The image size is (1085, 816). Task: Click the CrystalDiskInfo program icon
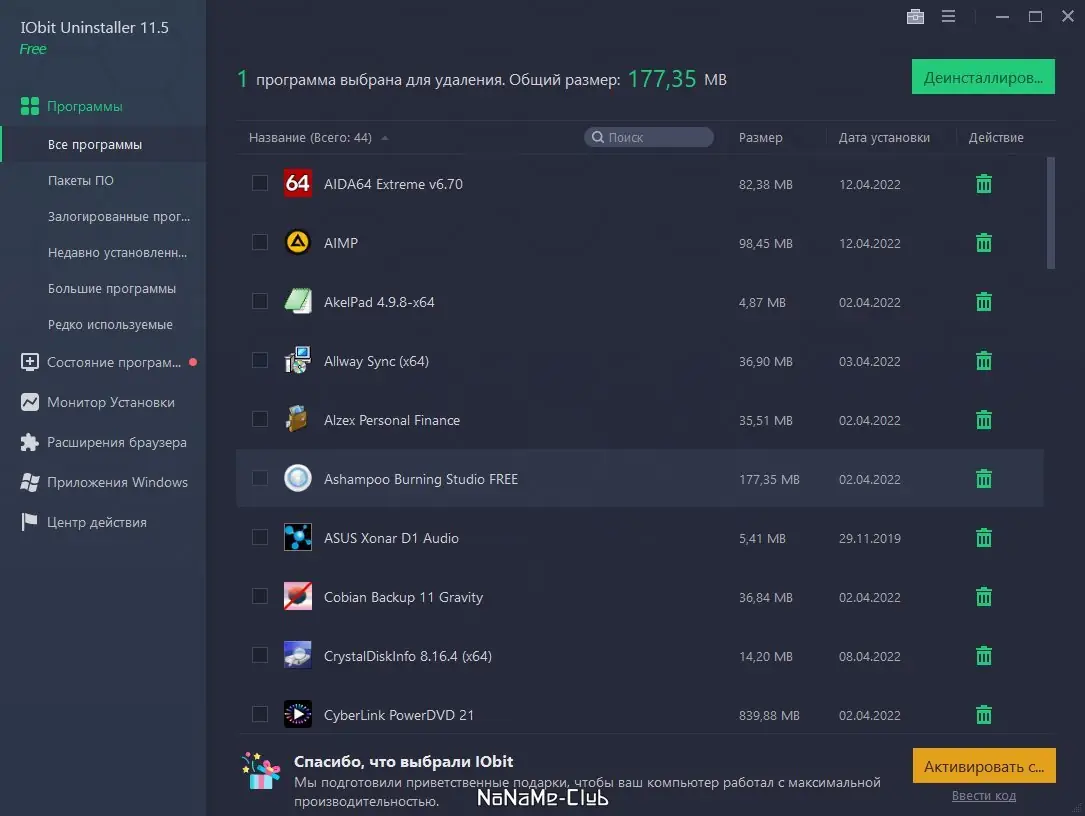[298, 655]
